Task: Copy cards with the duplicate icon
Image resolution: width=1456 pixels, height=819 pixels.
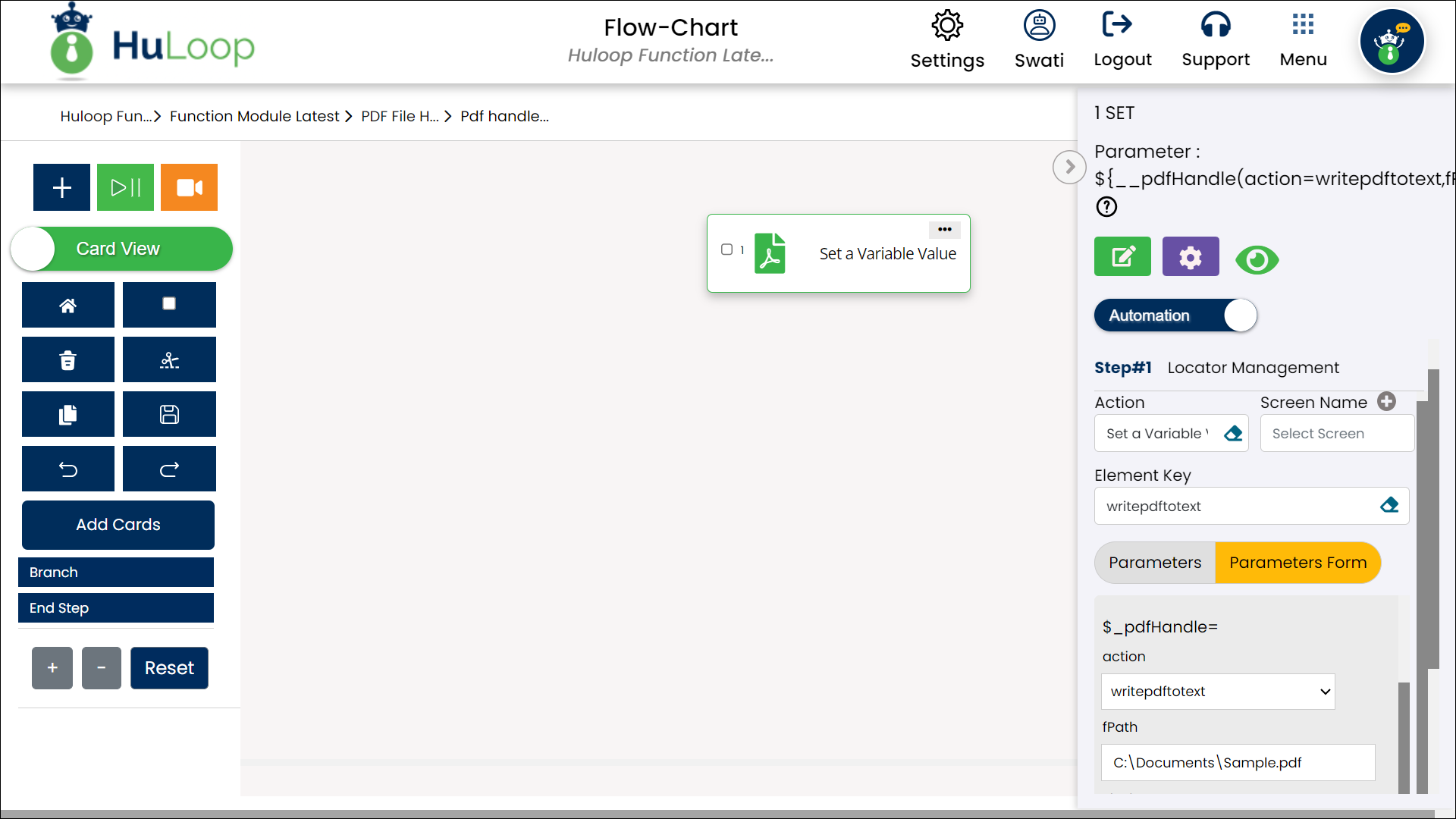Action: click(68, 414)
